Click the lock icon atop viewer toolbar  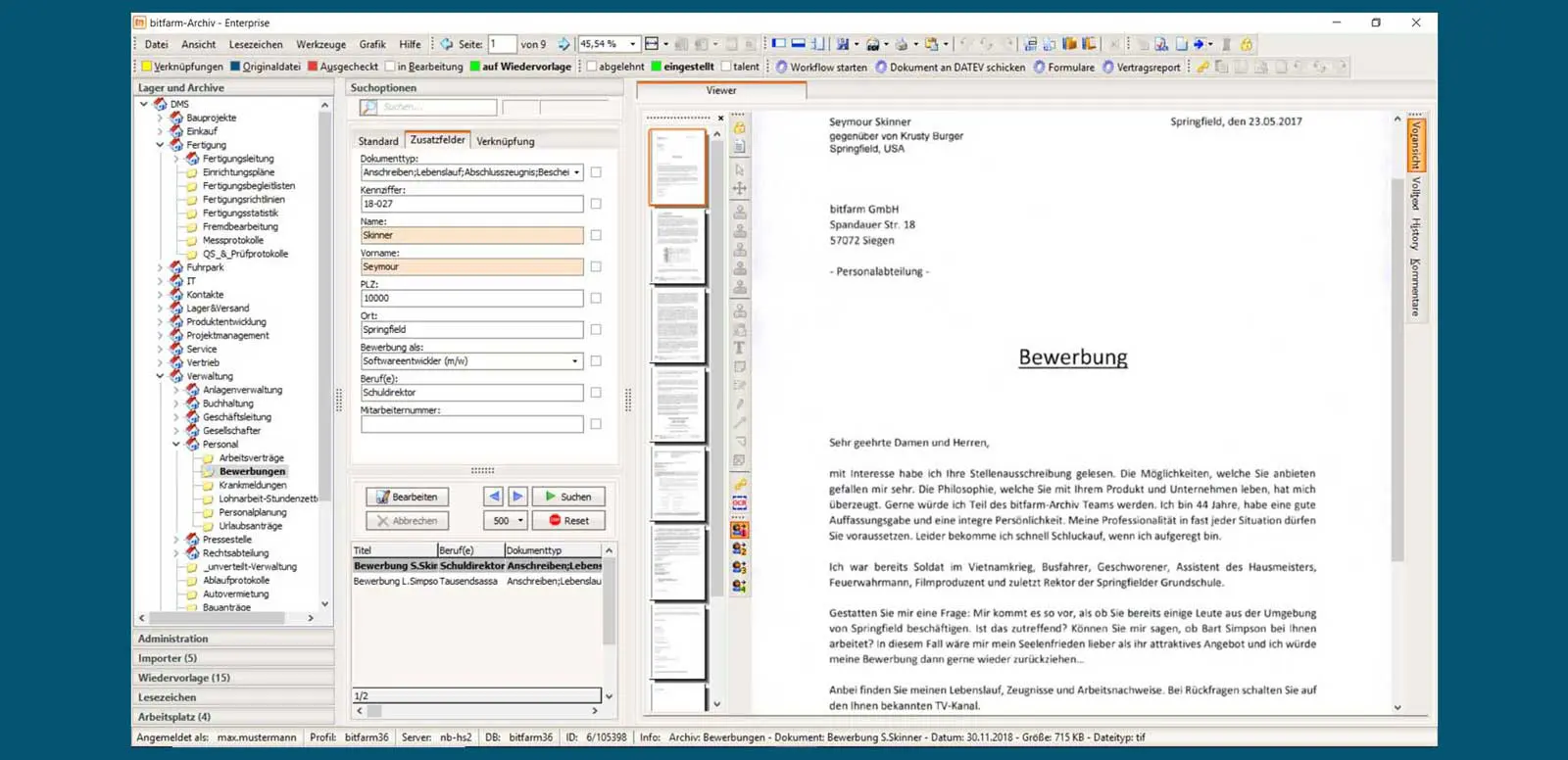coord(740,128)
